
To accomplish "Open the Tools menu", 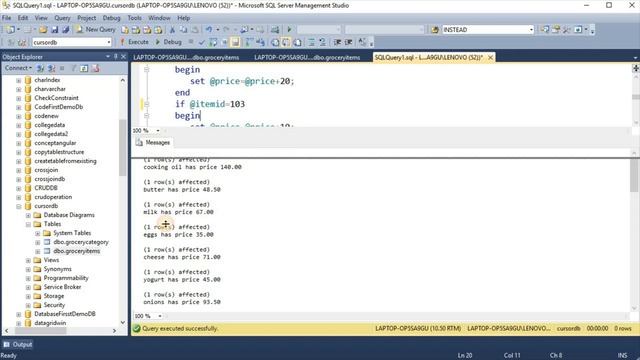I will click(x=134, y=18).
